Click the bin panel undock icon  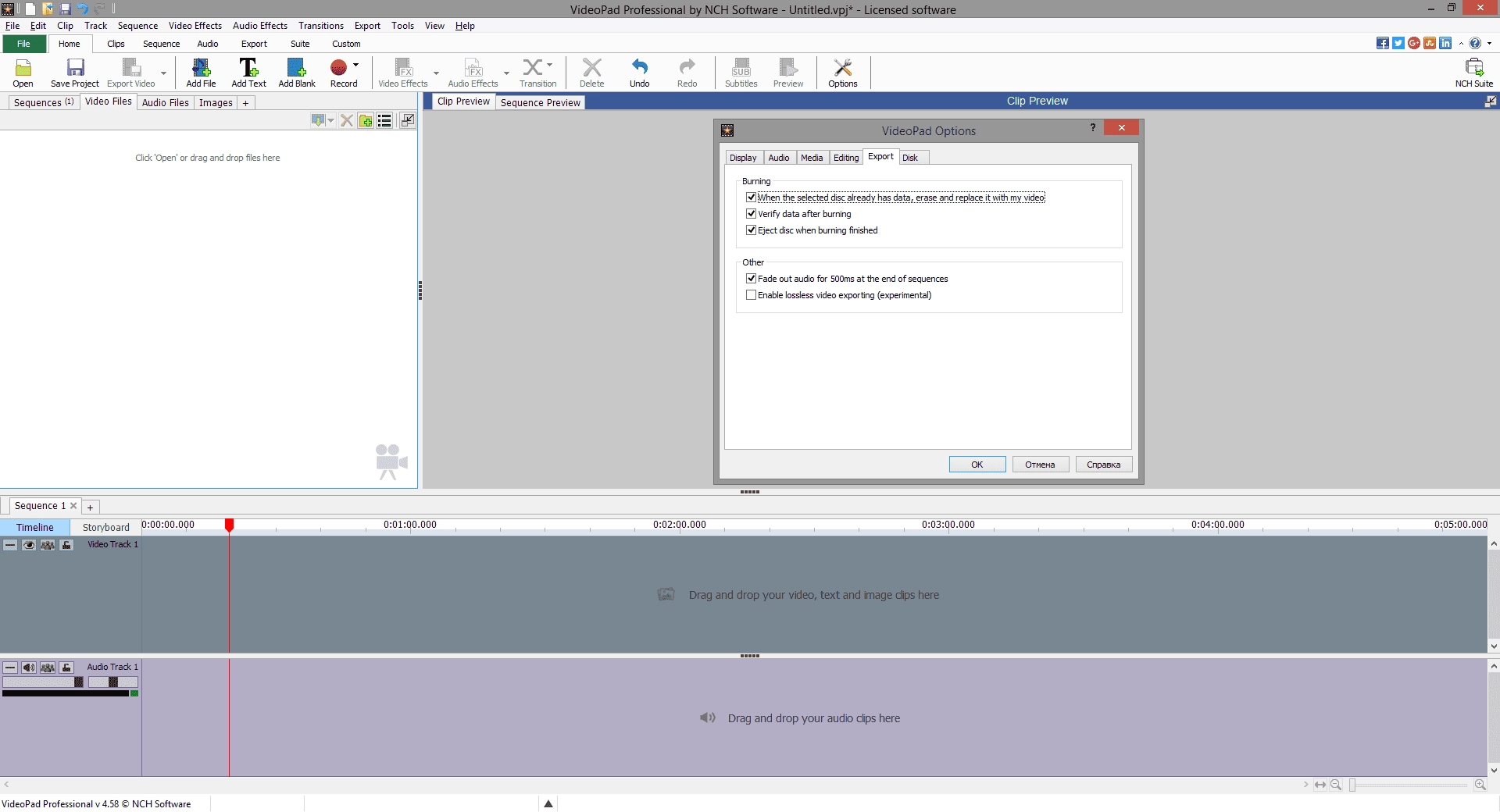(x=408, y=120)
